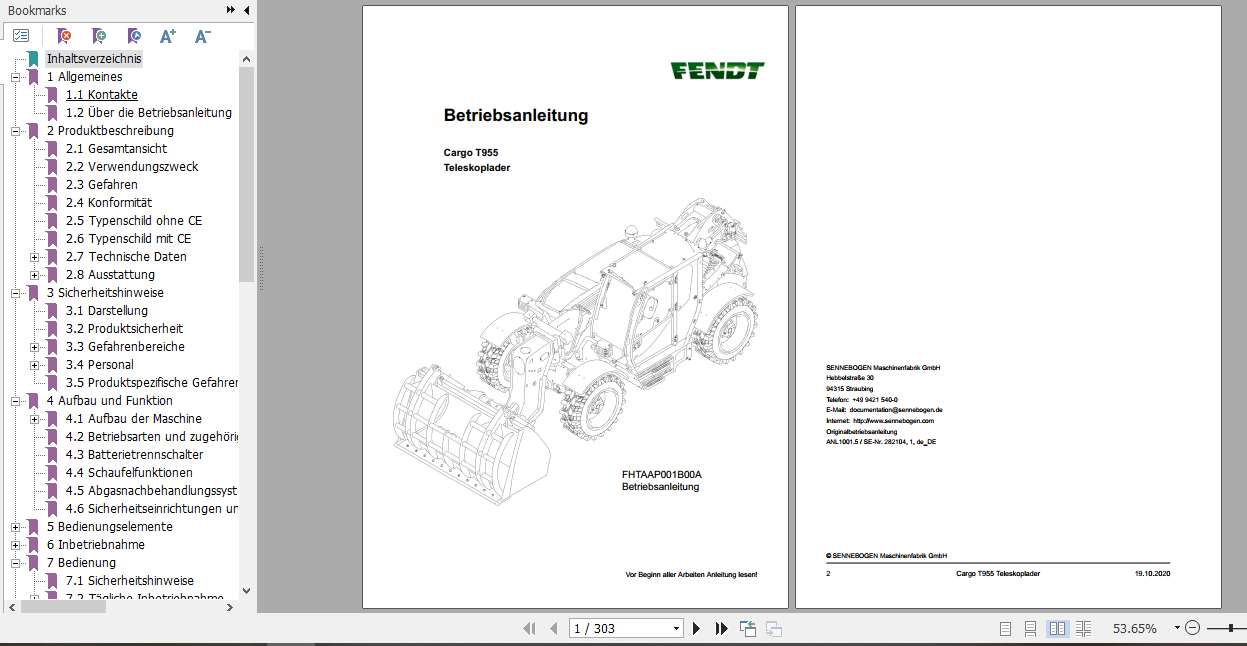Expand the 6 Inbetriebnahme node
This screenshot has height=646, width=1247.
pos(16,545)
